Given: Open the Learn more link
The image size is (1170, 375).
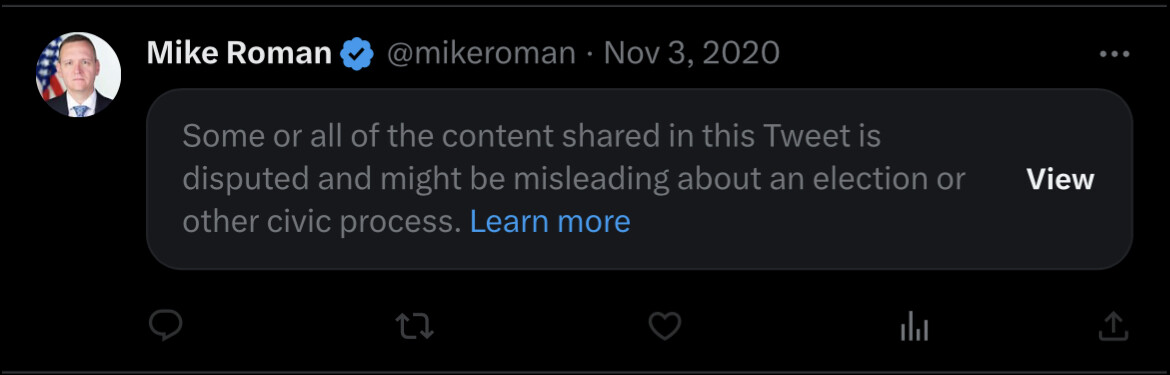Looking at the screenshot, I should point(550,221).
